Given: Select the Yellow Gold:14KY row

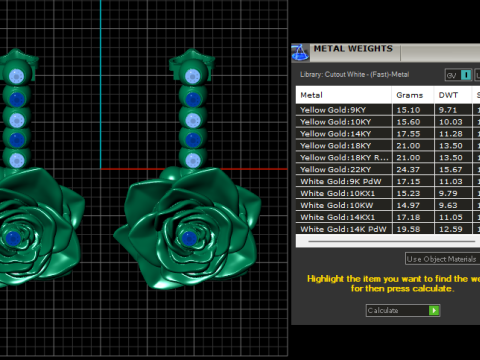Looking at the screenshot, I should coord(388,134).
